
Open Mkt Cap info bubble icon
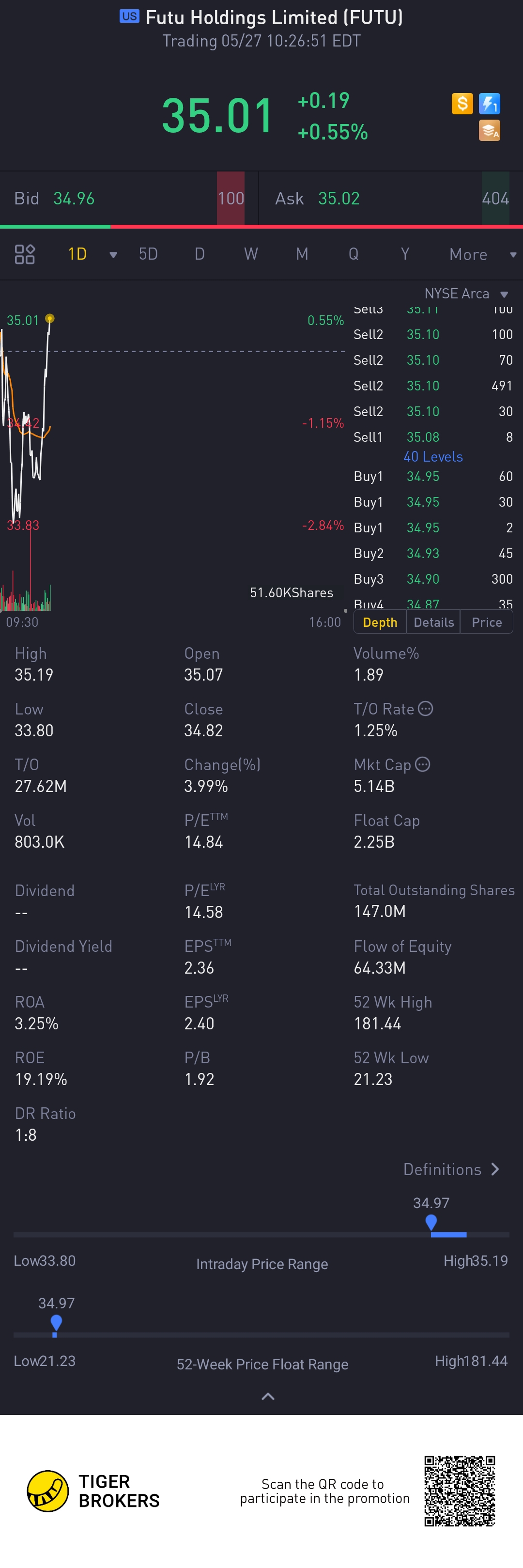(423, 764)
